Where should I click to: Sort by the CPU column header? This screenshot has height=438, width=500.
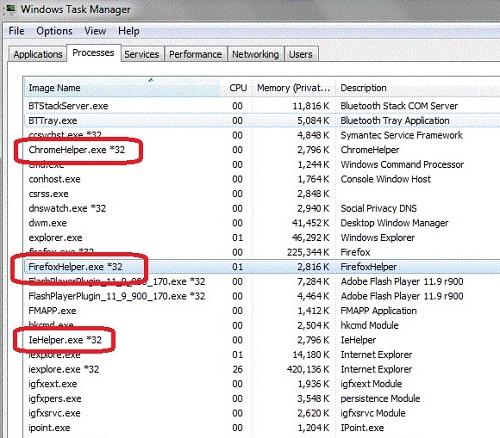point(238,88)
